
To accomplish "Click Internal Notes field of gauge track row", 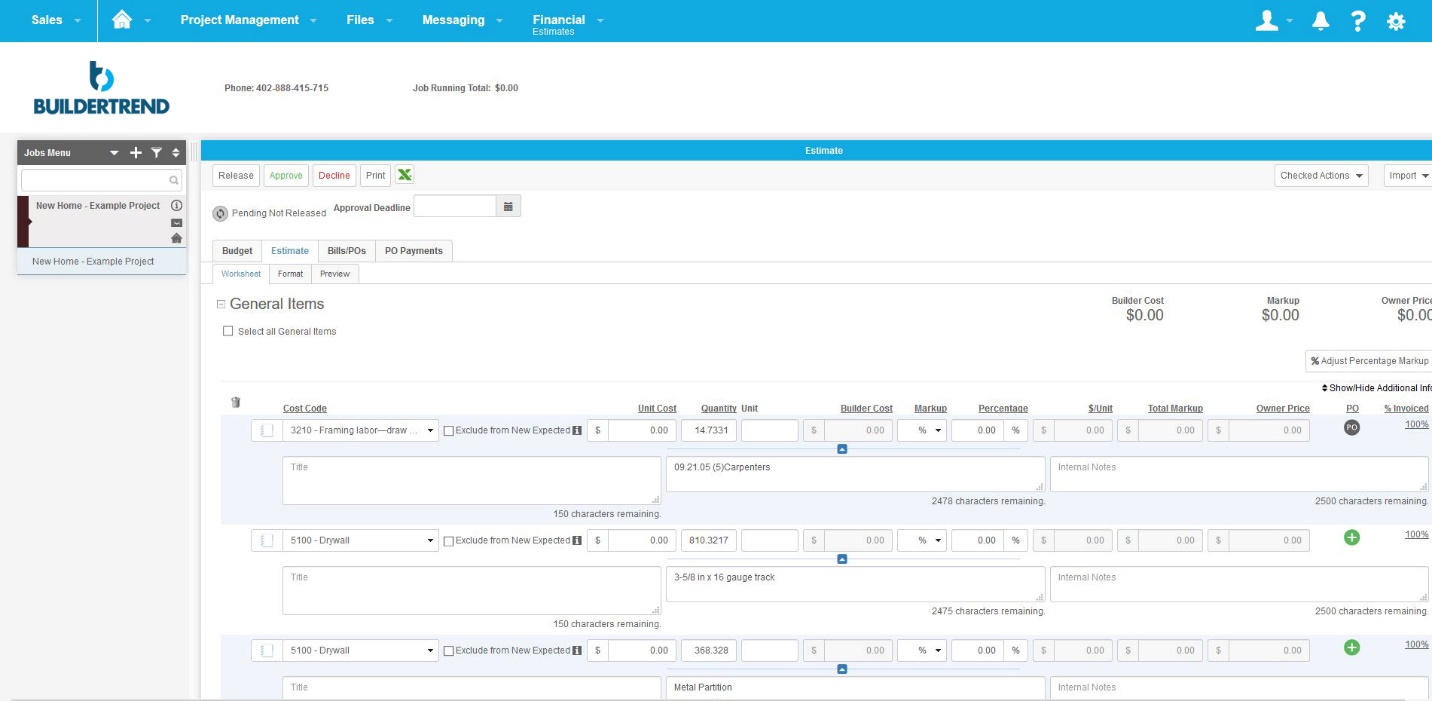I will point(1239,584).
